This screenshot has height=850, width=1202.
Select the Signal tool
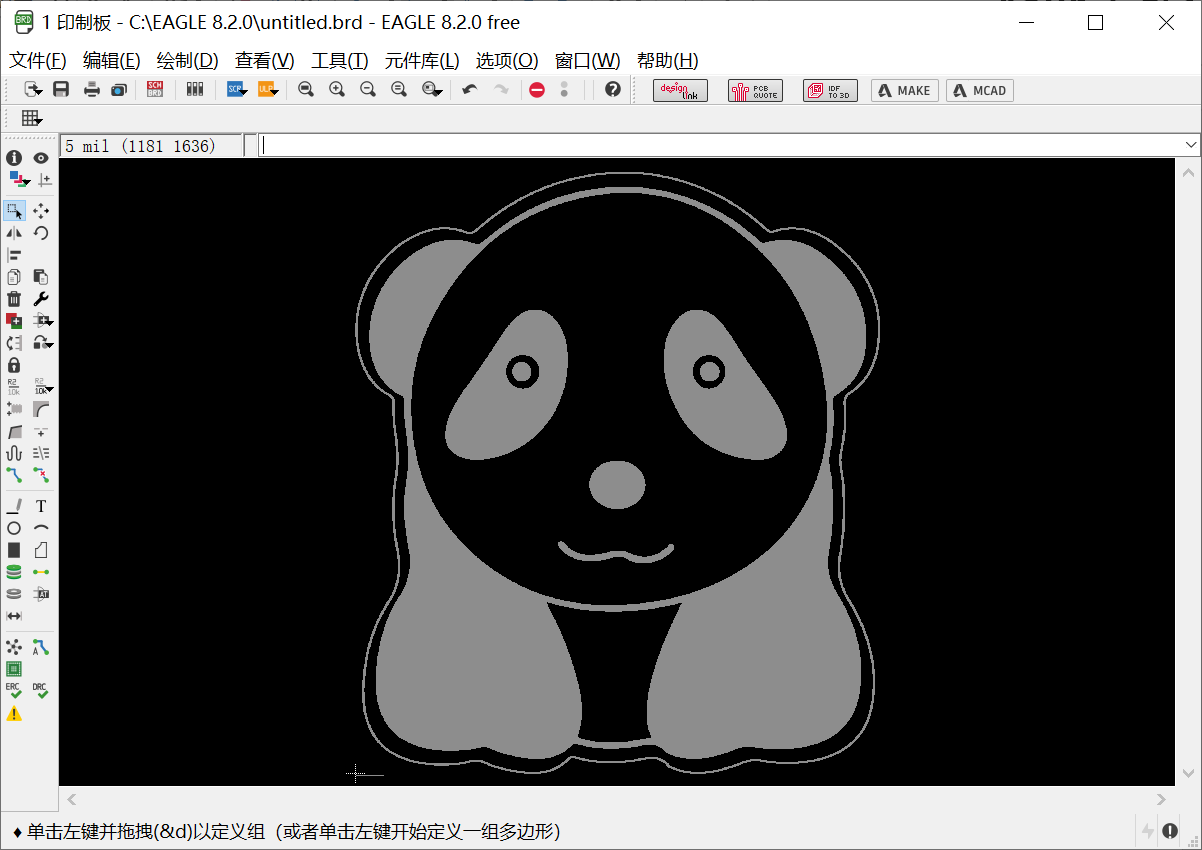(41, 572)
